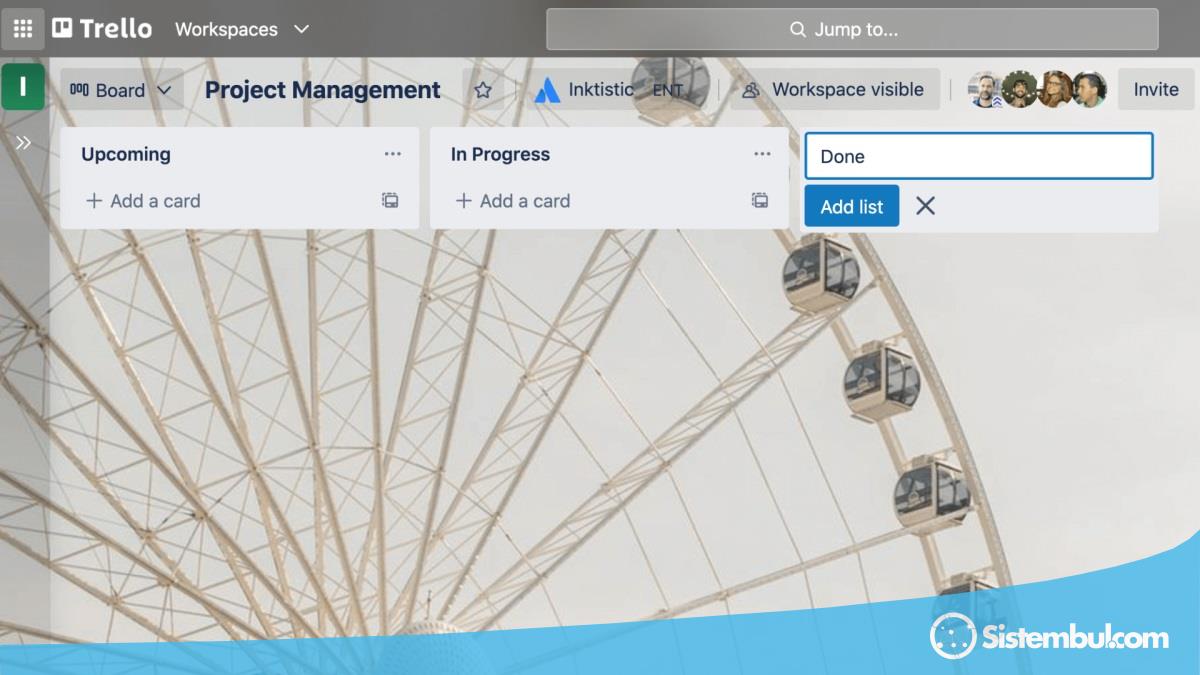Star the Project Management board
1200x675 pixels.
click(x=483, y=90)
